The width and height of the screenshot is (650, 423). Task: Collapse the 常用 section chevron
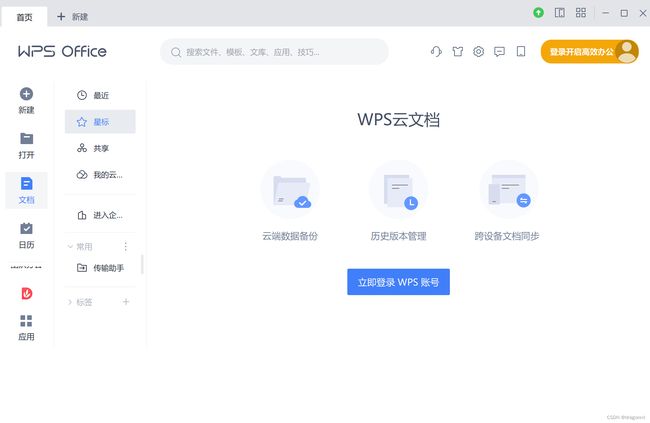70,247
